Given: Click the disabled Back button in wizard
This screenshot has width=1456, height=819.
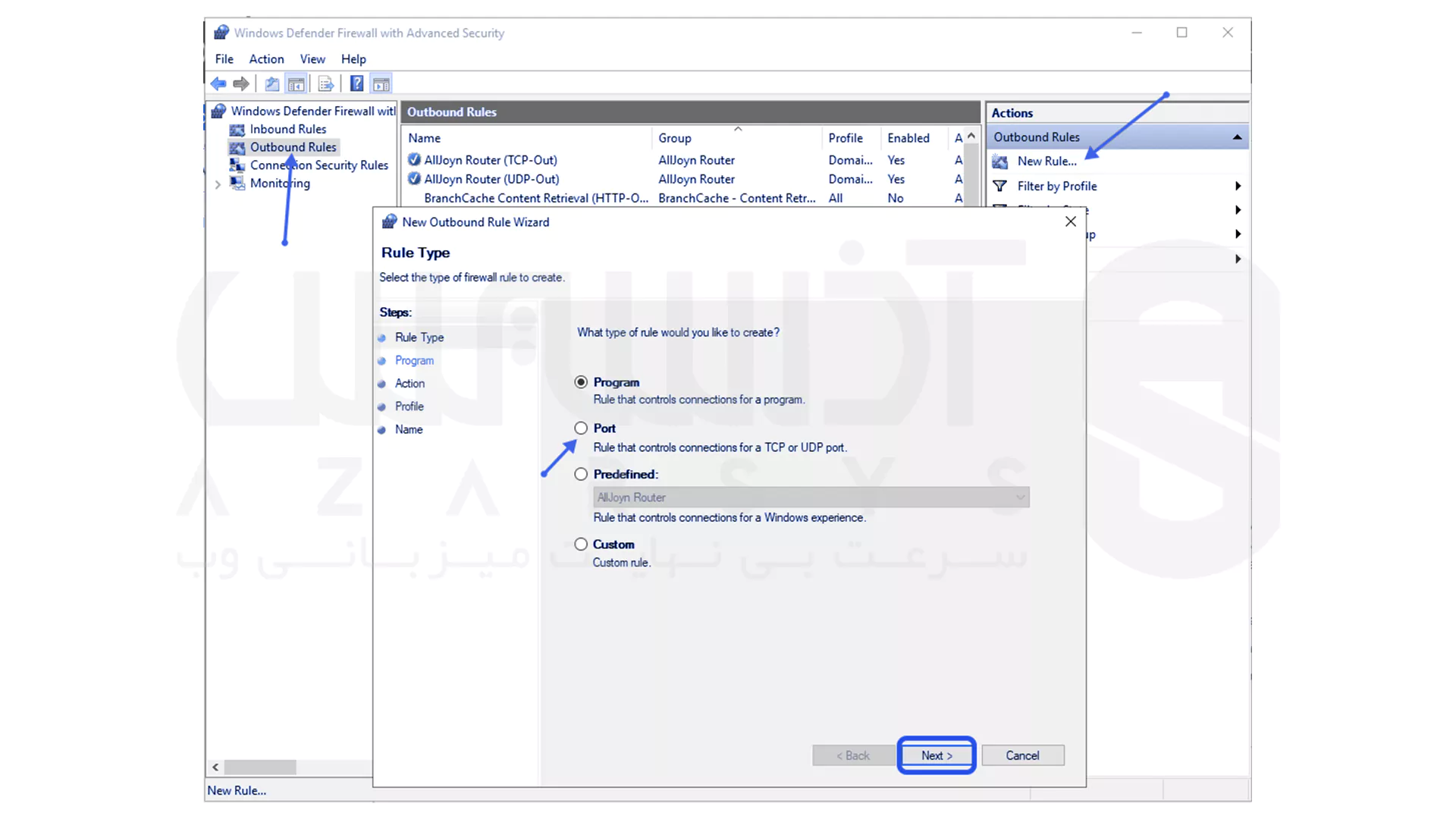Looking at the screenshot, I should tap(852, 755).
